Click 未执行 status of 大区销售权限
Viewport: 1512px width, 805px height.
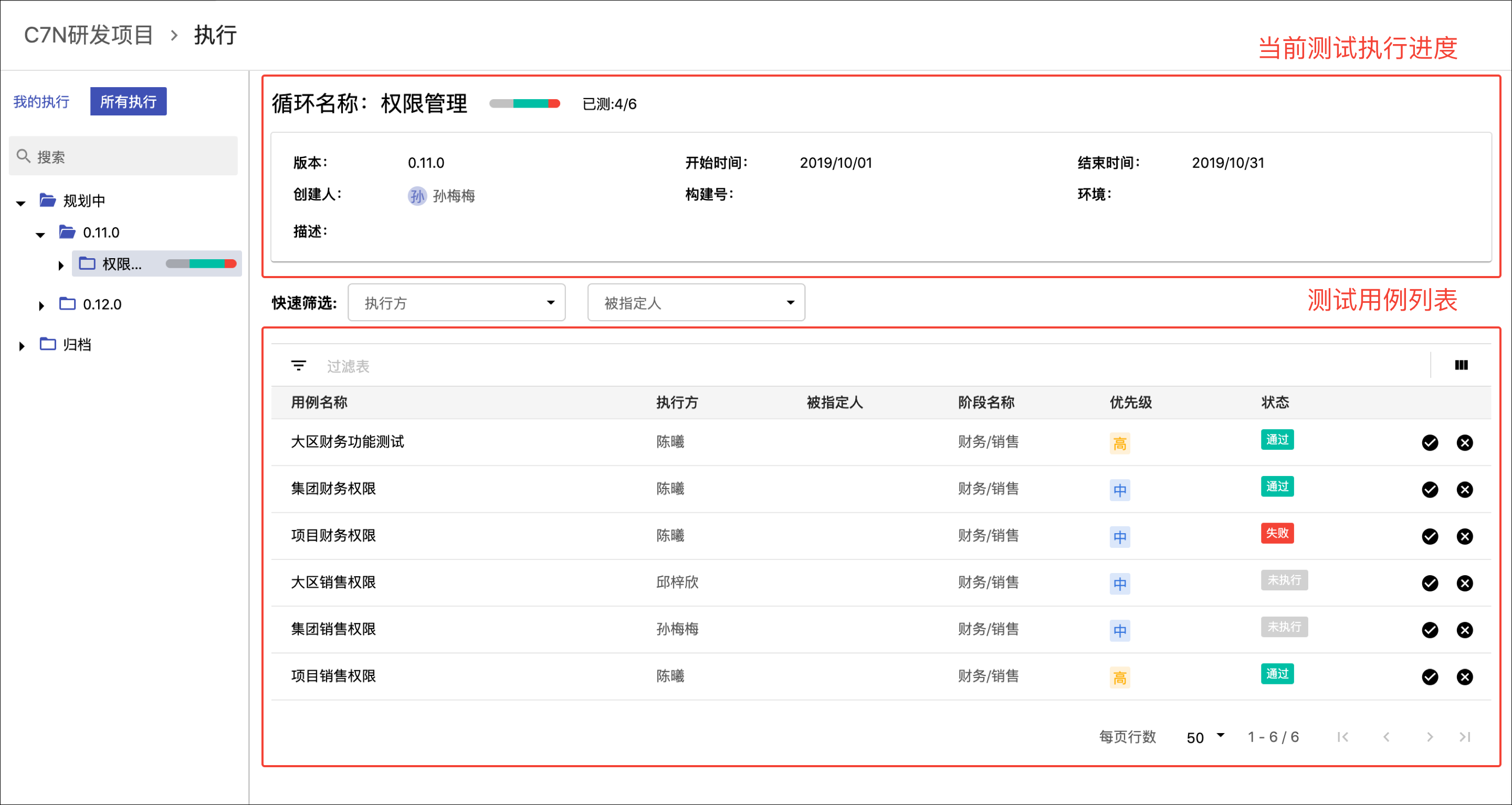point(1284,580)
